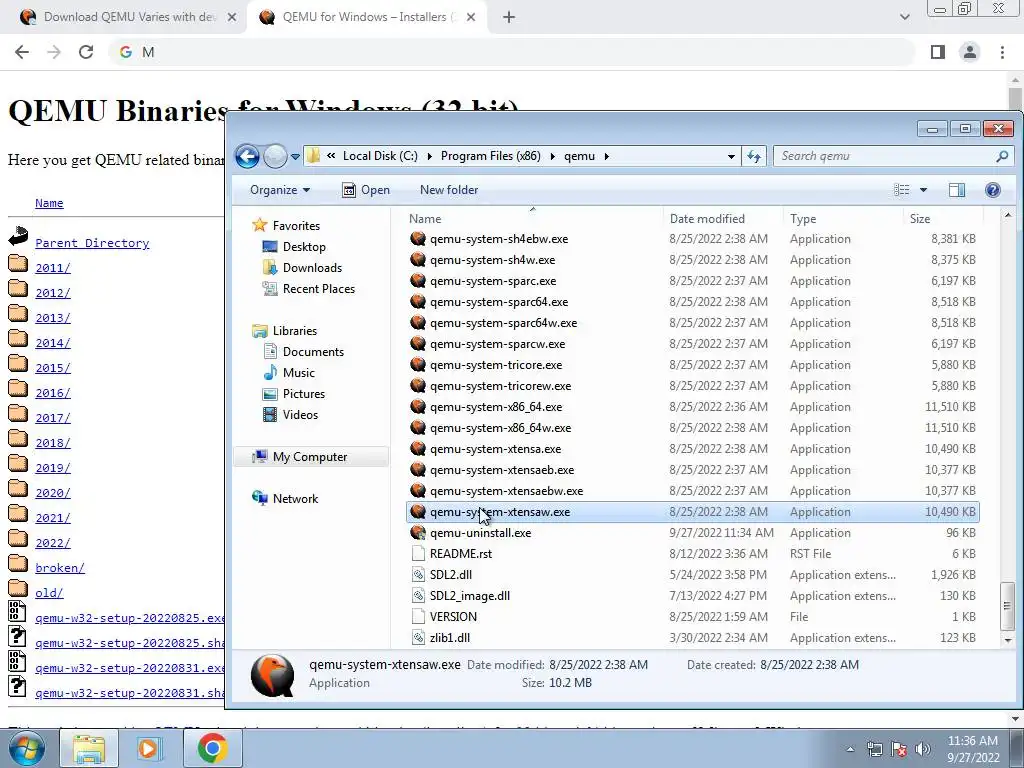Select qemu-uninstall.exe file icon

click(x=418, y=533)
